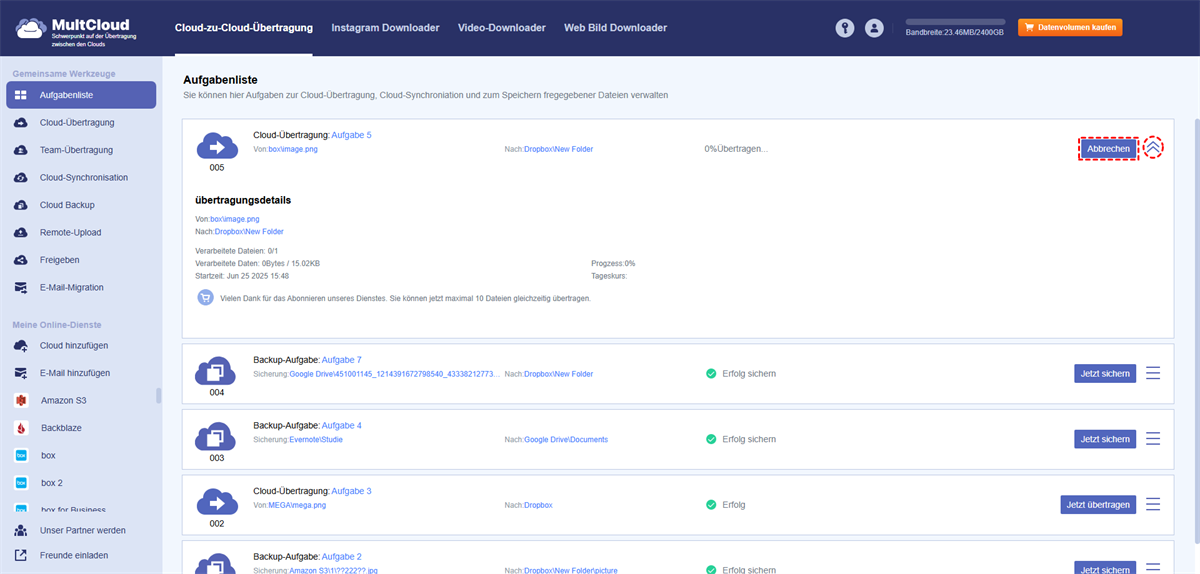1200x574 pixels.
Task: Click the E-Mail-Migration sidebar icon
Action: 21,287
